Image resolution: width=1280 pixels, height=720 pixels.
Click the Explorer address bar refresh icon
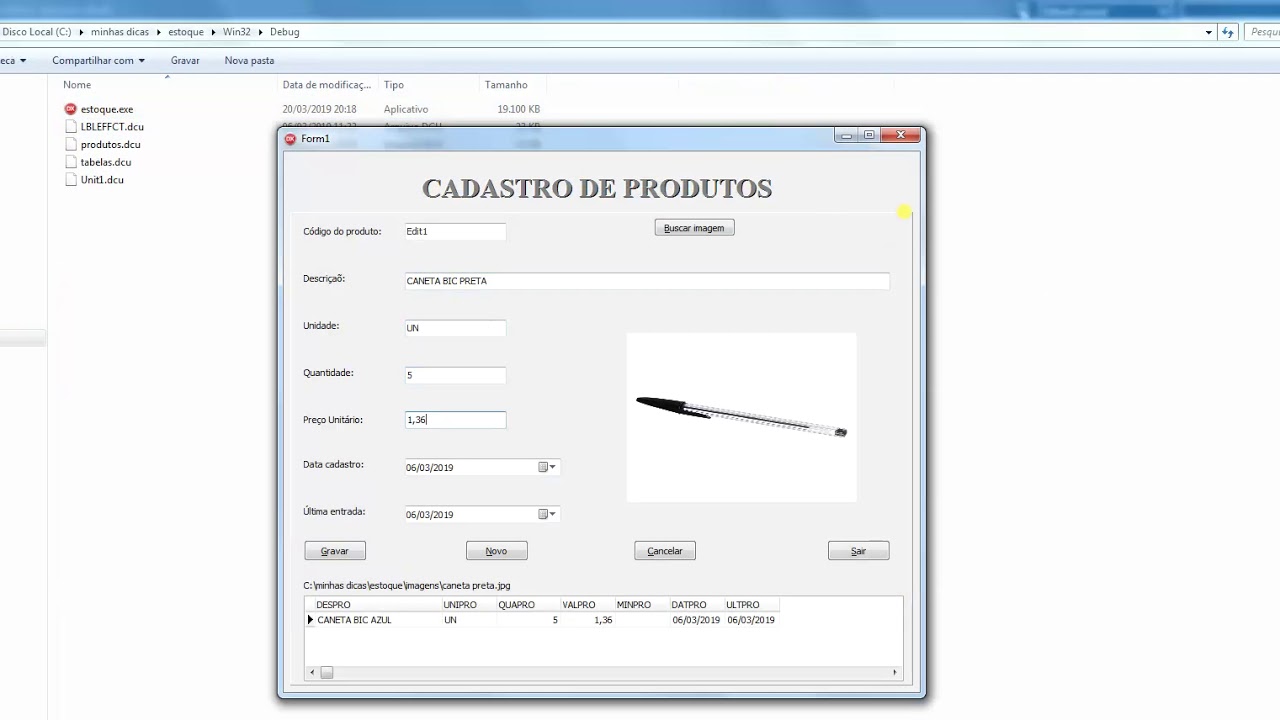1228,32
